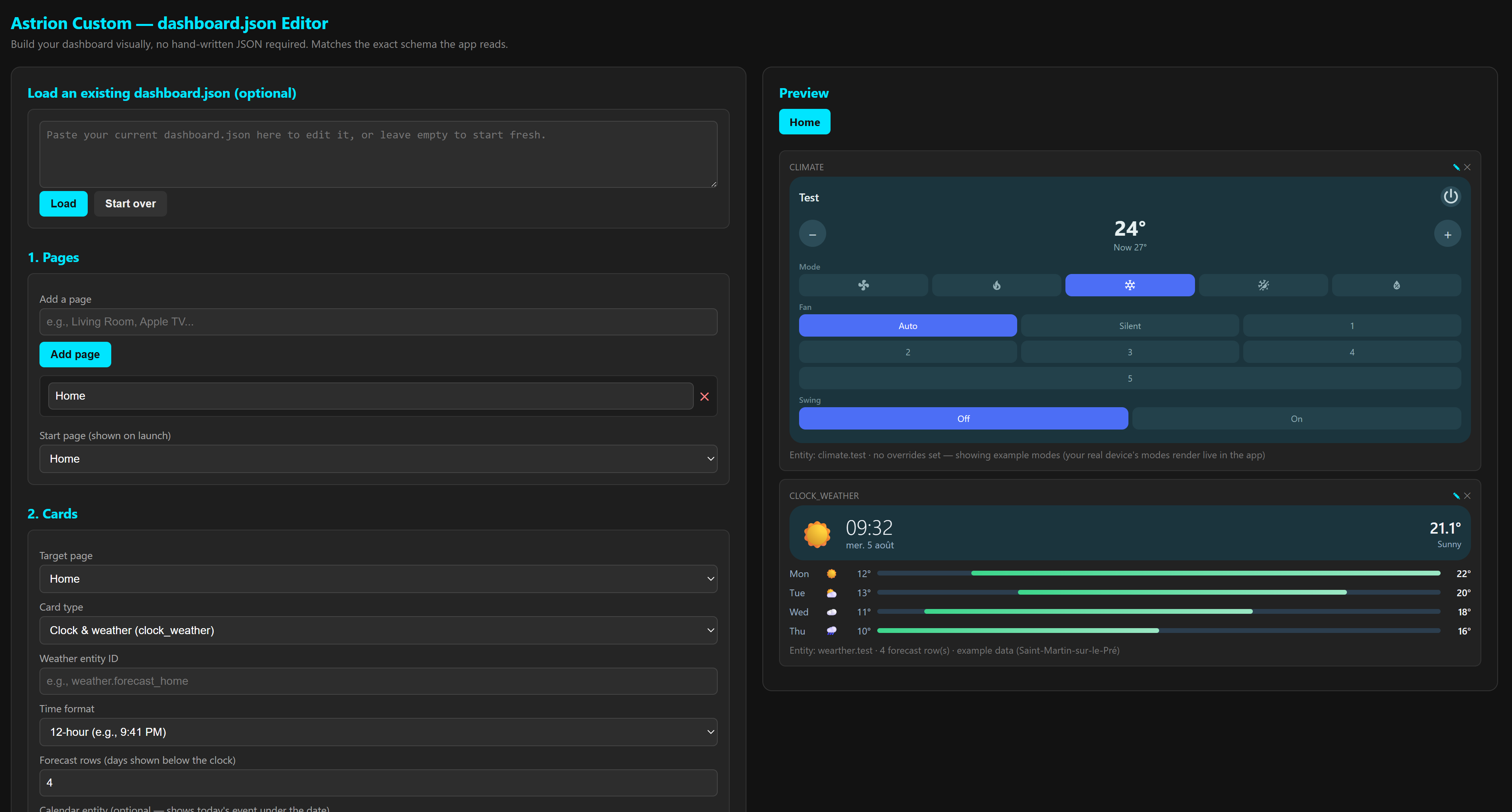This screenshot has width=1512, height=812.
Task: Set fan speed to 4
Action: coord(1352,352)
